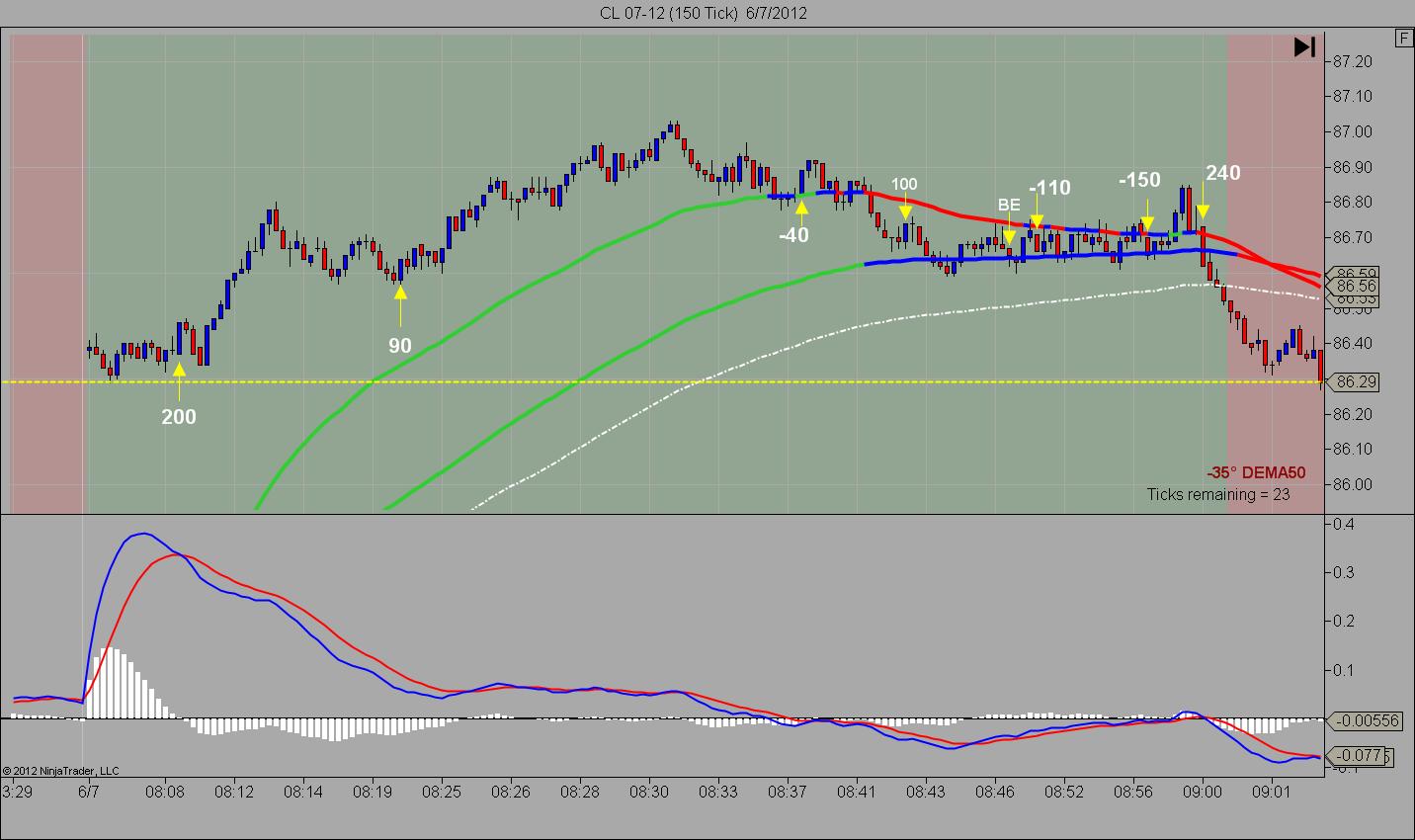Click the F button at top right corner
1415x840 pixels.
coord(1404,39)
